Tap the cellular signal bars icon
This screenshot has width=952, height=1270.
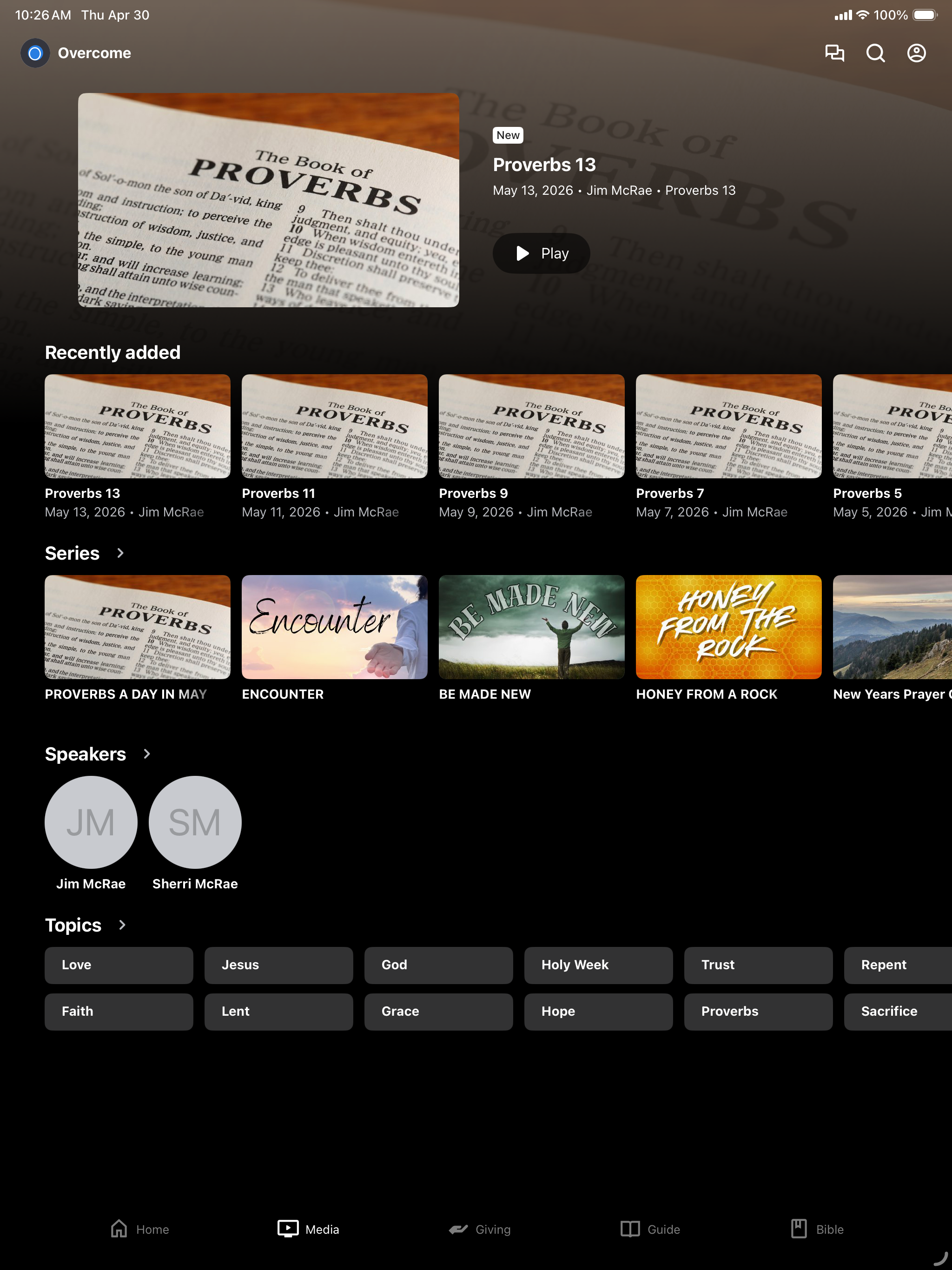[x=843, y=15]
